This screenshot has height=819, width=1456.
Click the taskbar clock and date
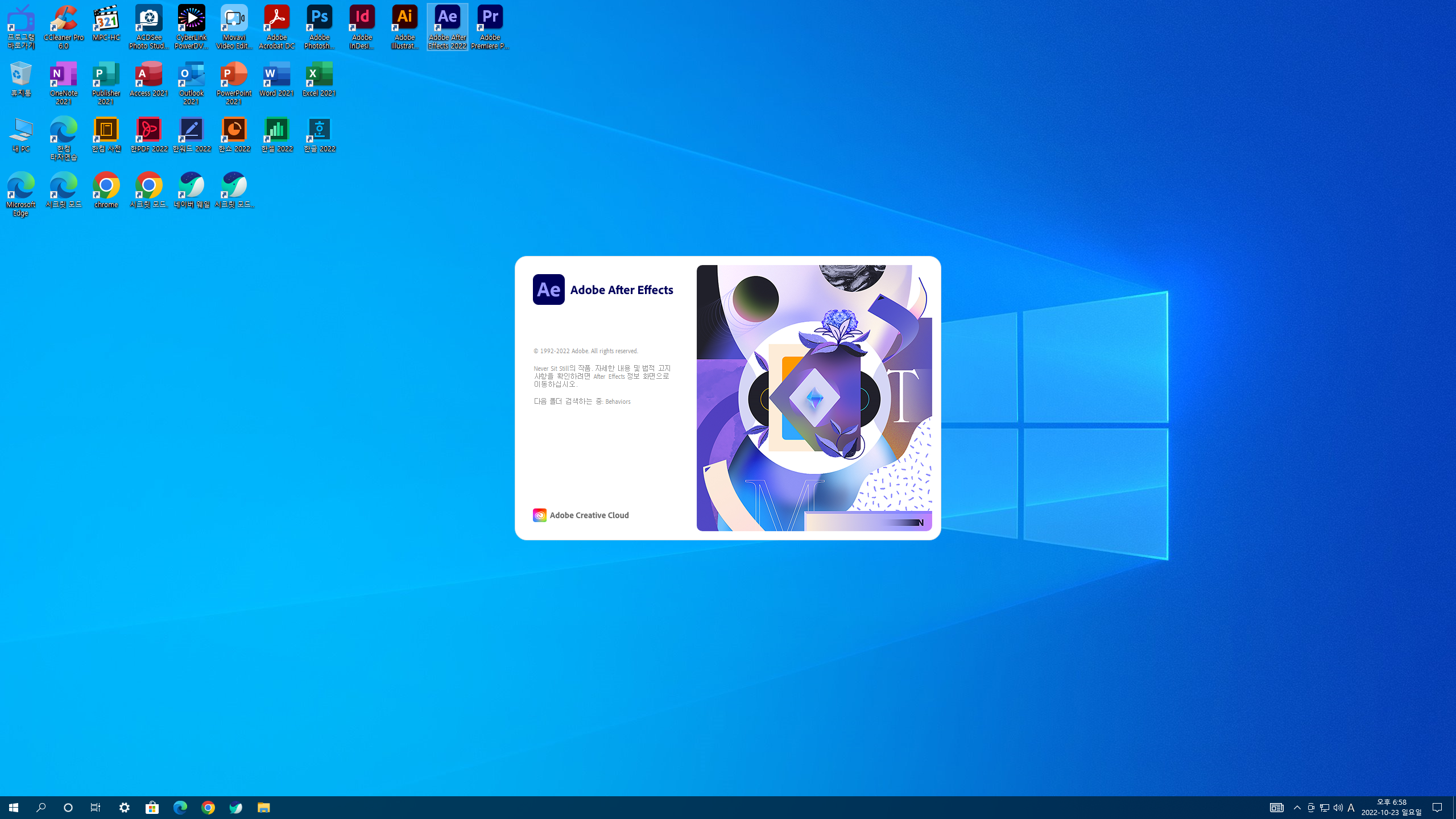[x=1391, y=808]
